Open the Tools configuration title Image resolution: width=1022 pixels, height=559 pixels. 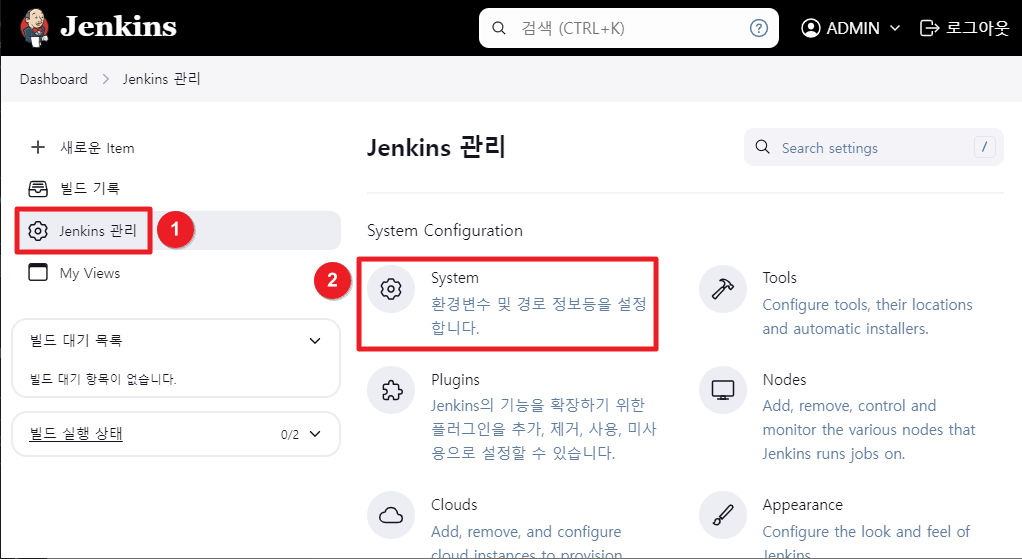(x=780, y=278)
